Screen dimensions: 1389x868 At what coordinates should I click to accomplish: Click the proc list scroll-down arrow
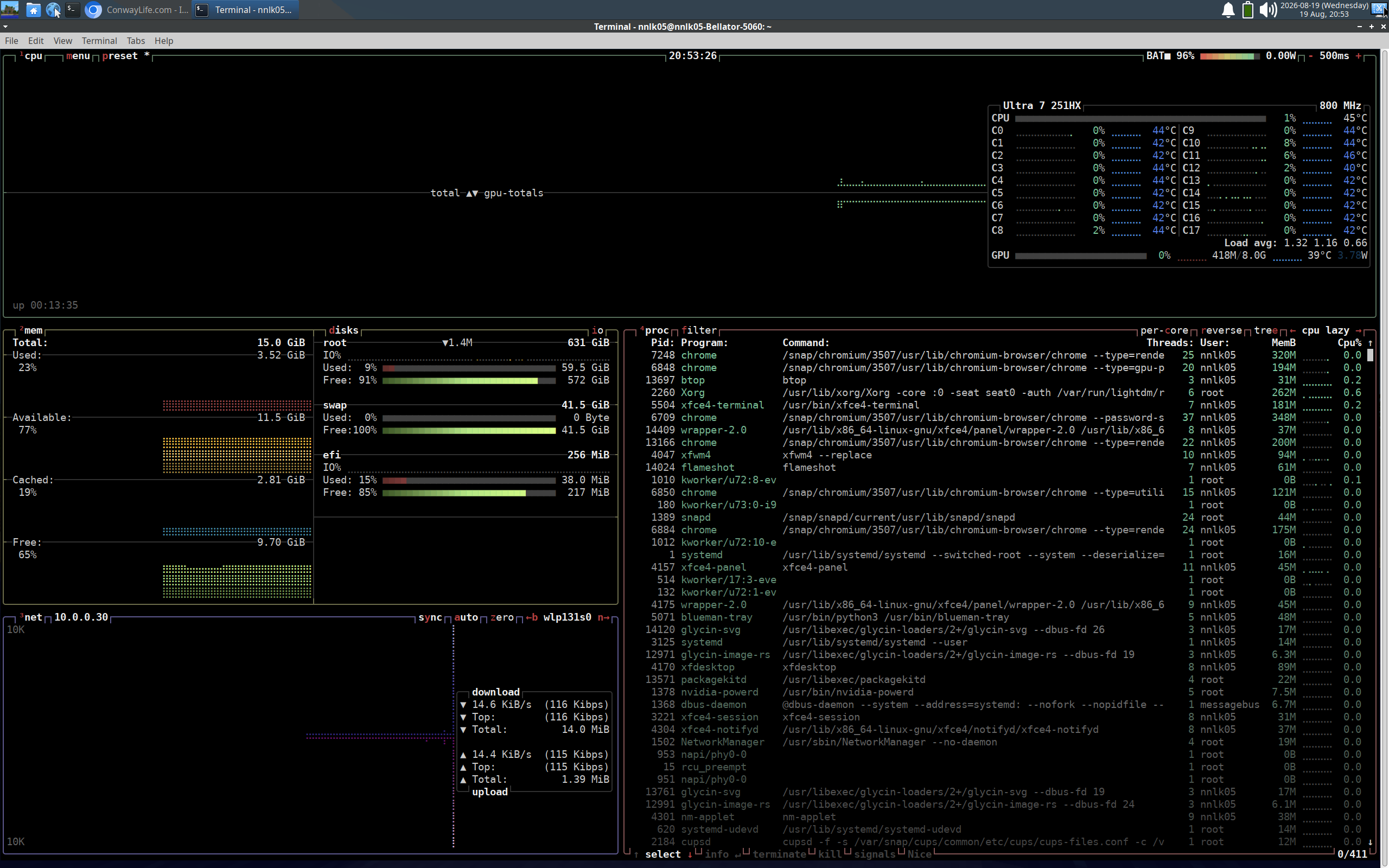[x=1371, y=841]
